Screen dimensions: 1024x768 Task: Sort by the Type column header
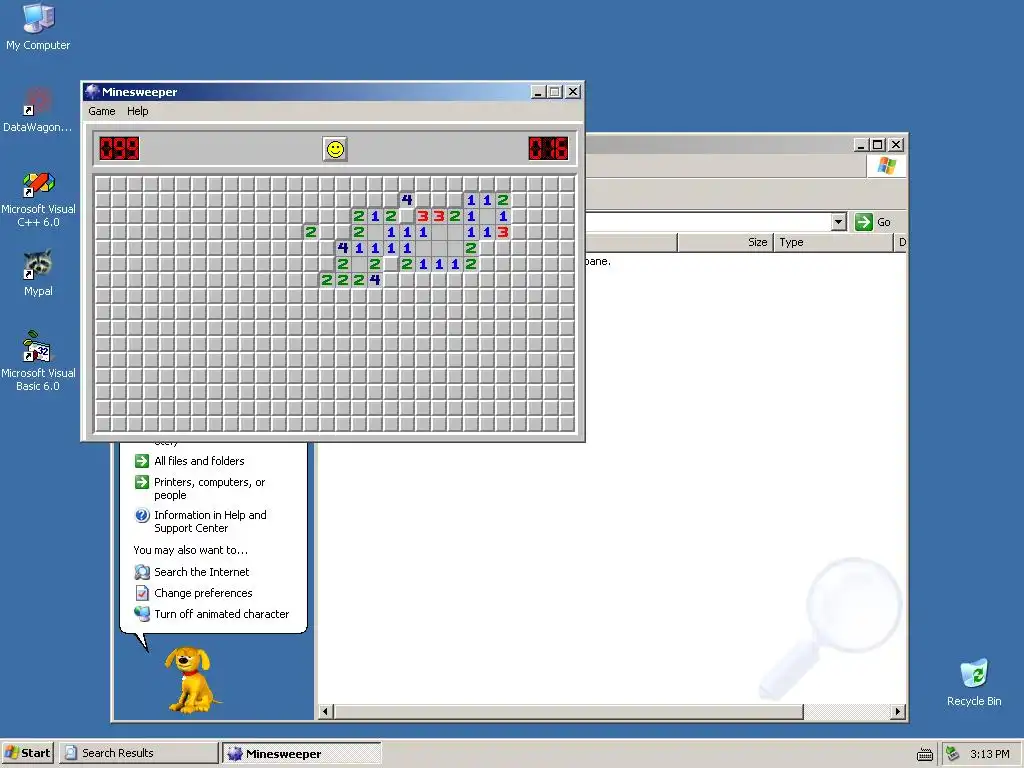coord(833,242)
